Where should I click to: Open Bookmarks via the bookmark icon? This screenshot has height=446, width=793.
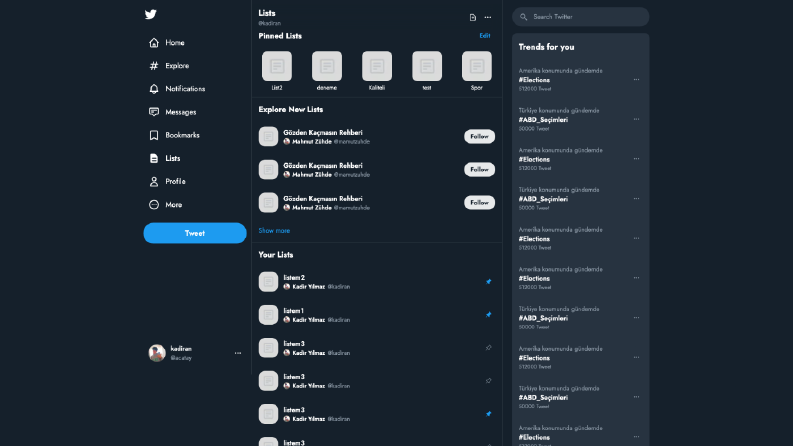[x=154, y=135]
